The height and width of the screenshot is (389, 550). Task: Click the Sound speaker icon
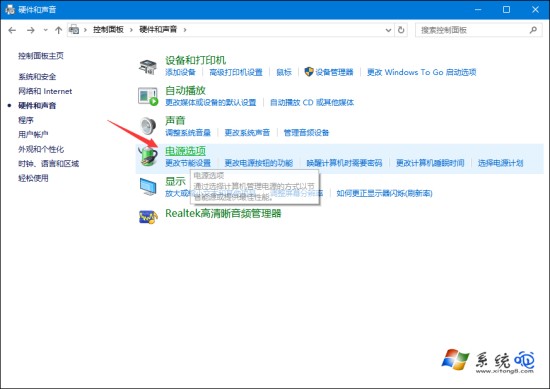coord(148,126)
